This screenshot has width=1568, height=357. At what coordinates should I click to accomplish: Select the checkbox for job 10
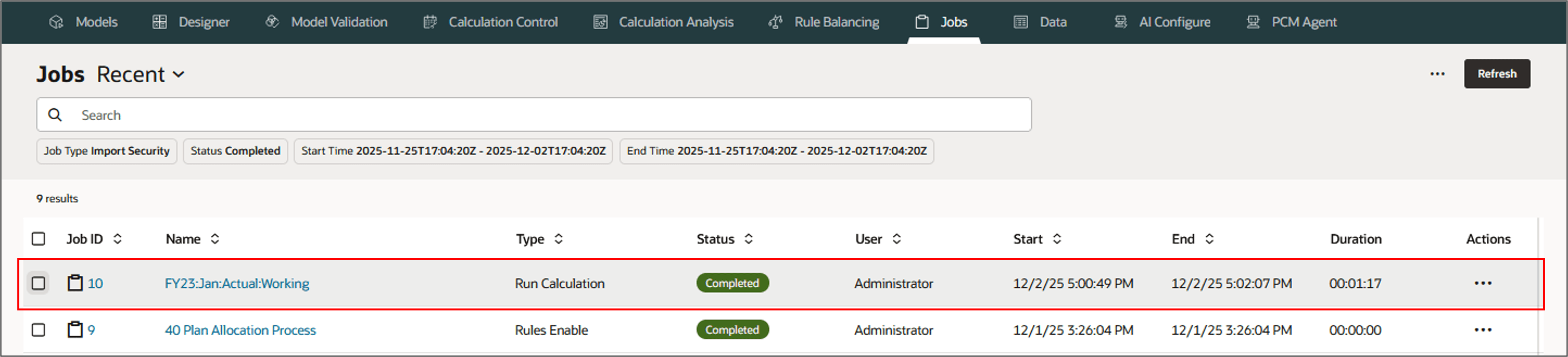point(38,283)
